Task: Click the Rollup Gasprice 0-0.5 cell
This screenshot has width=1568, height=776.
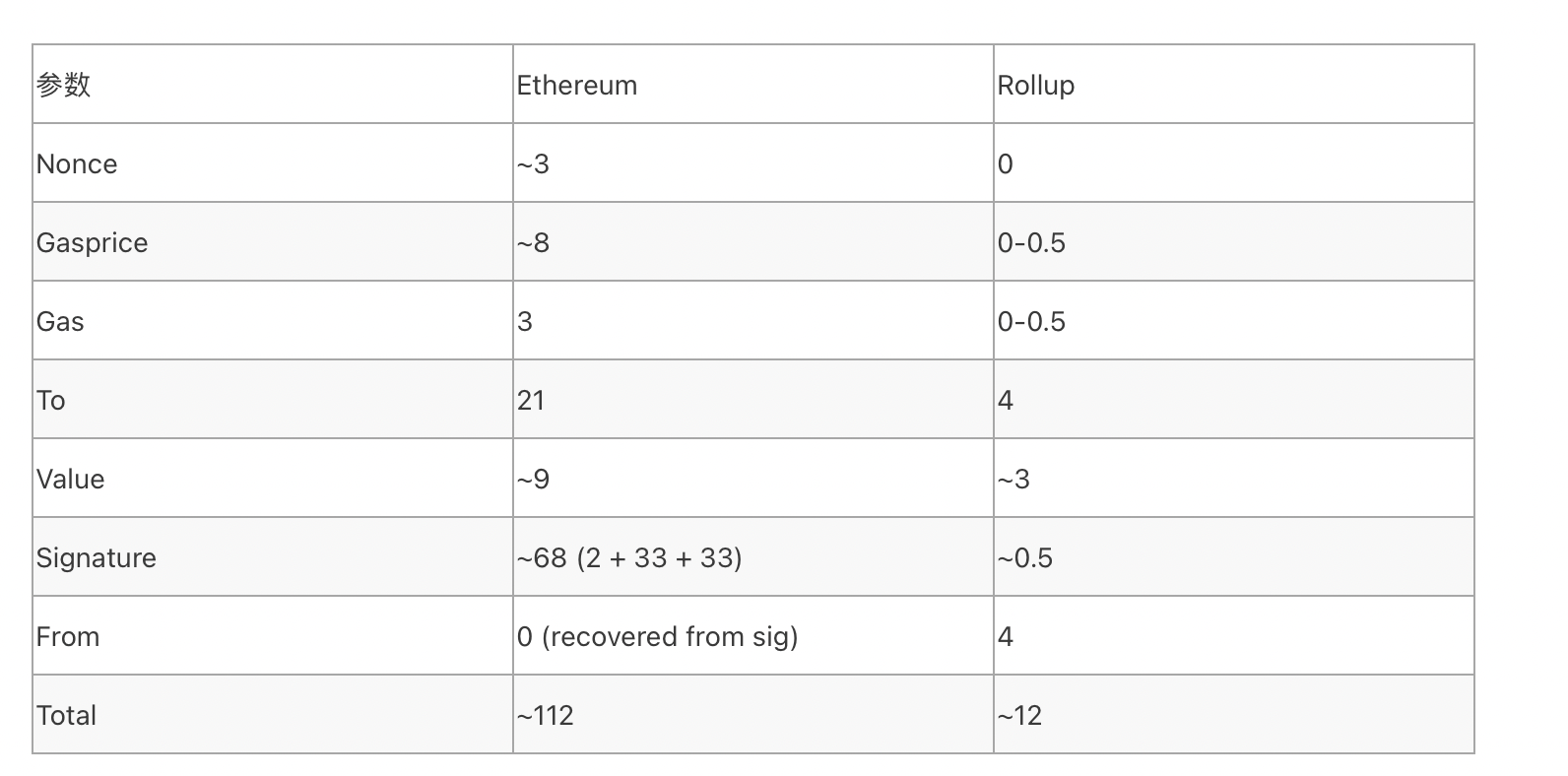Action: 1031,243
